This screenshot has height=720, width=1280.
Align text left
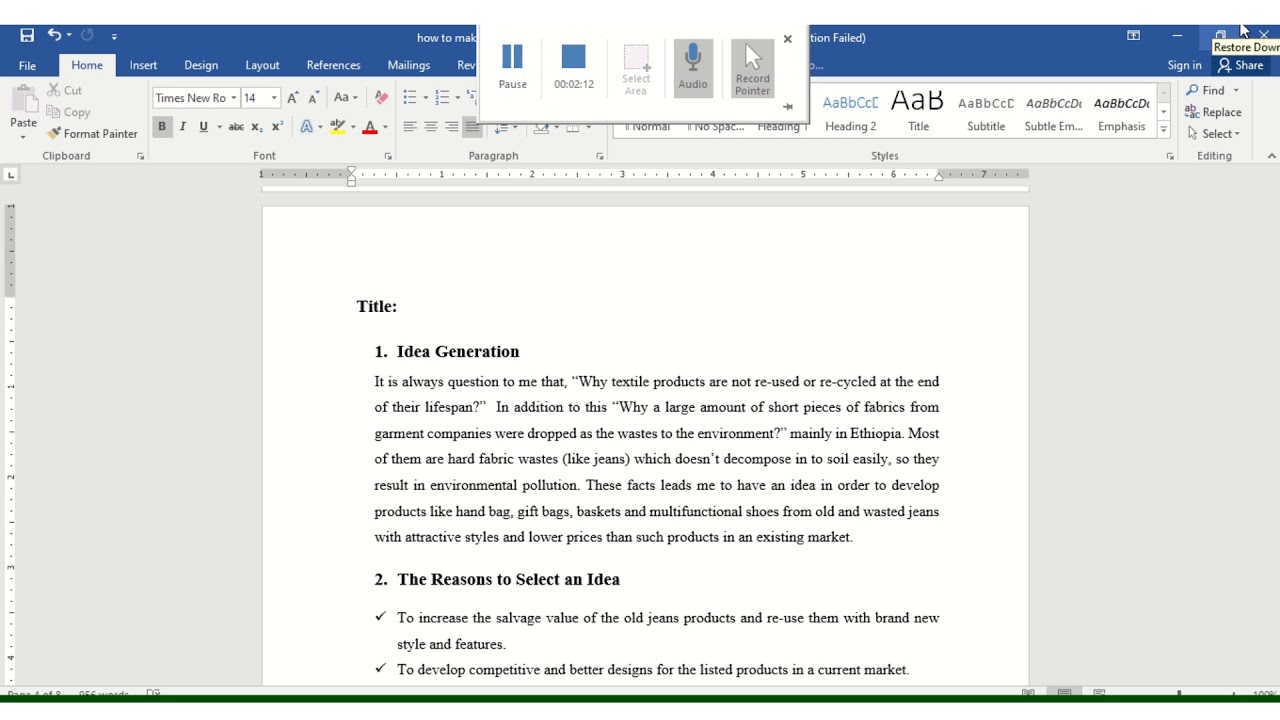(410, 127)
